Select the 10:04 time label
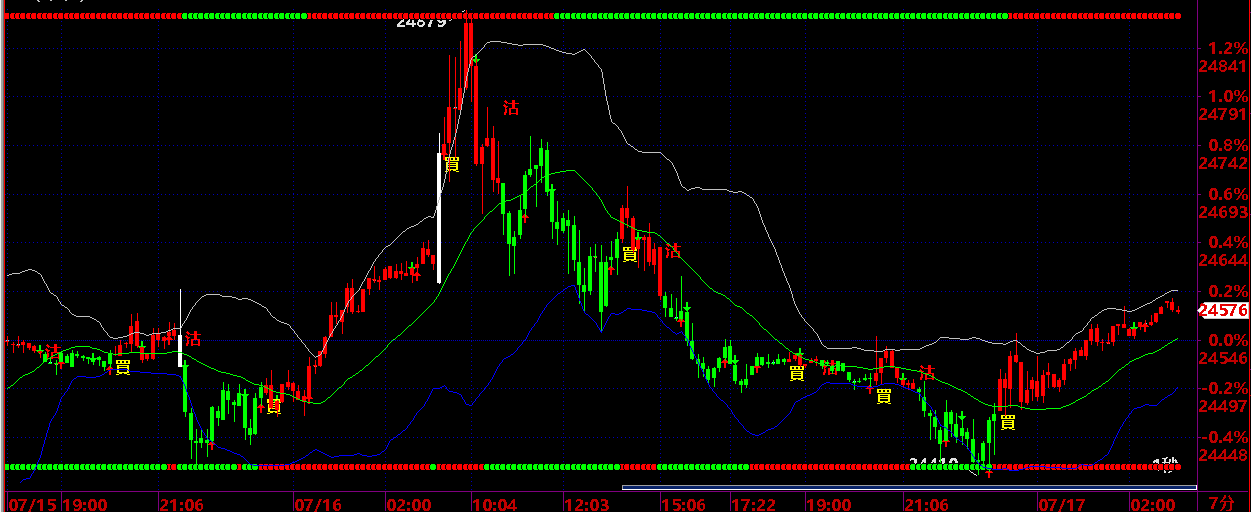This screenshot has height=512, width=1251. (494, 503)
